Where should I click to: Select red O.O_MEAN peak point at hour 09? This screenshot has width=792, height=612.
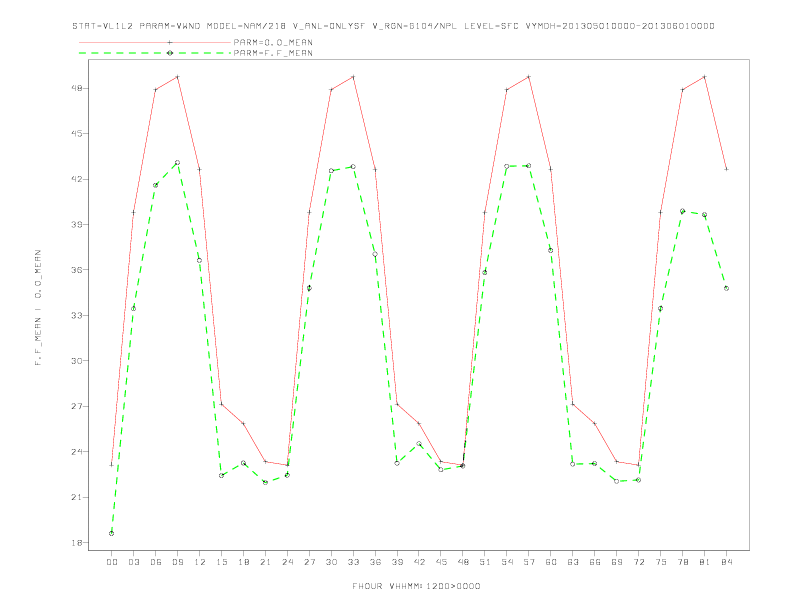coord(177,77)
